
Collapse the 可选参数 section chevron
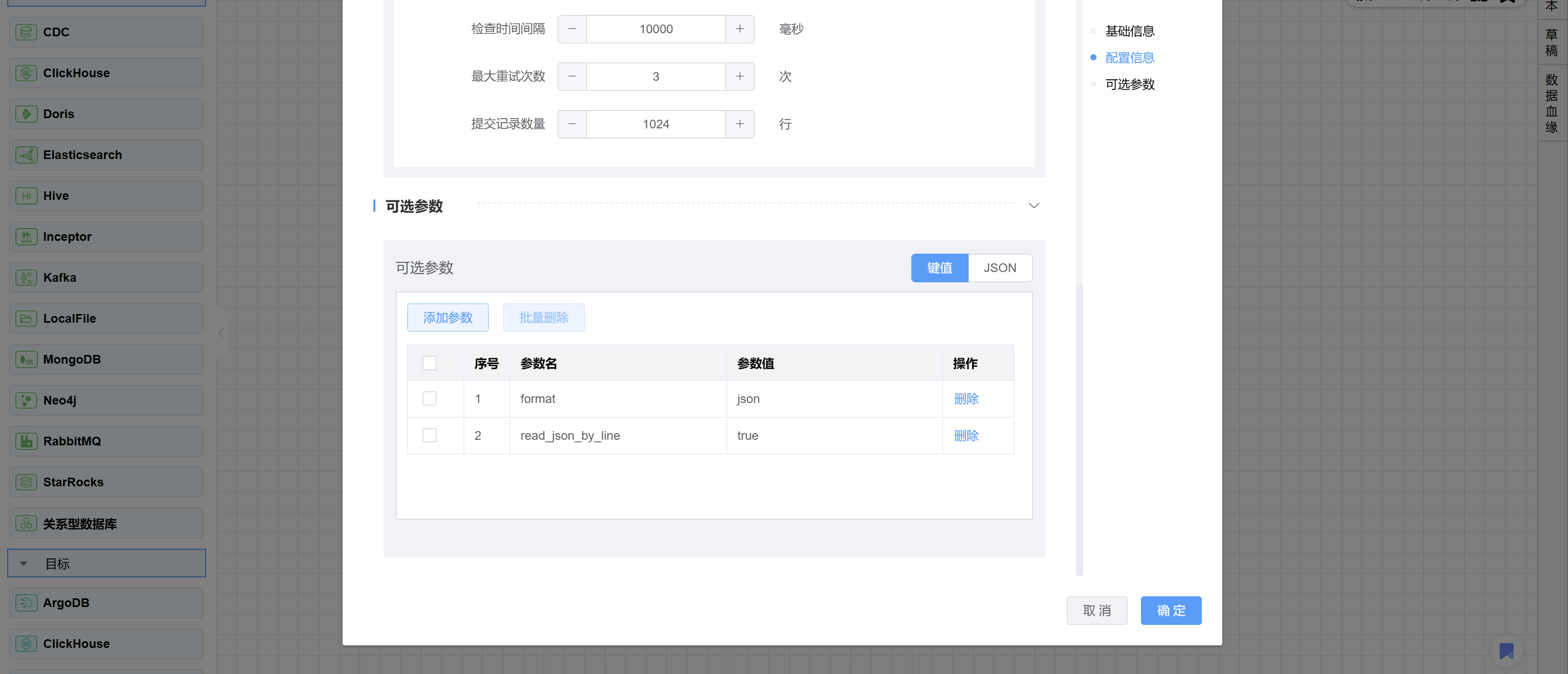1033,206
